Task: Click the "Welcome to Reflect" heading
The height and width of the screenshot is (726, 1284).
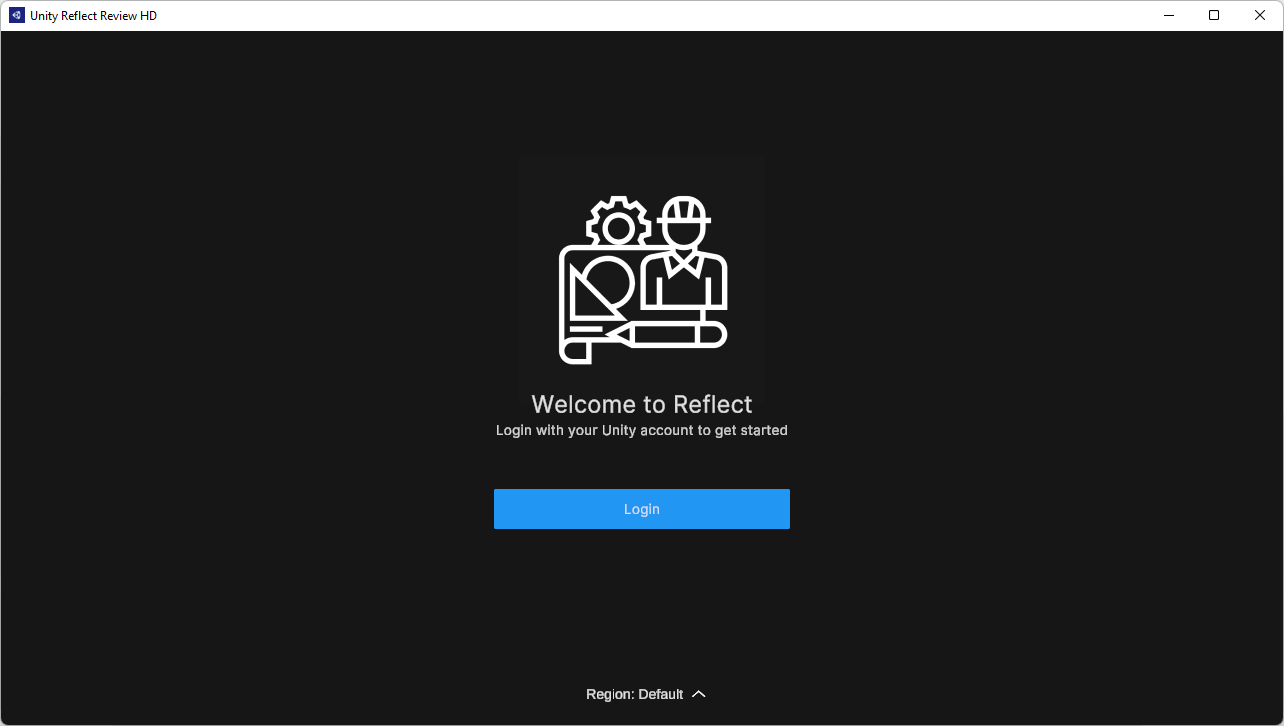Action: click(642, 404)
